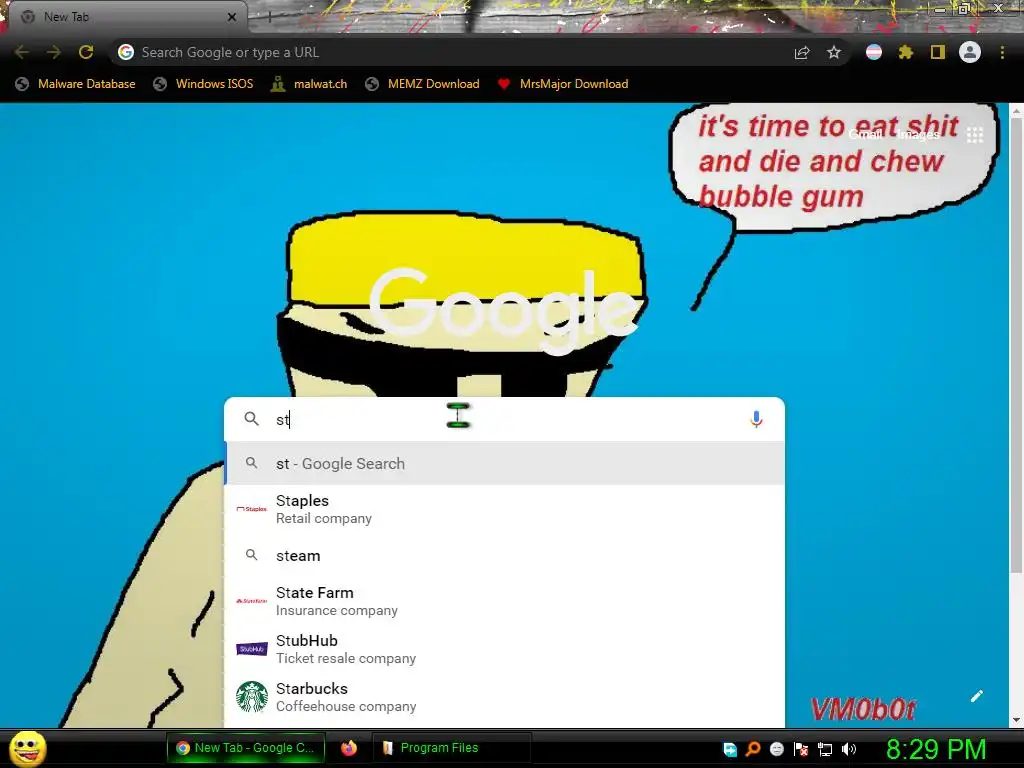Open the MEMZ Download bookmark
Viewport: 1024px width, 768px height.
pos(423,84)
